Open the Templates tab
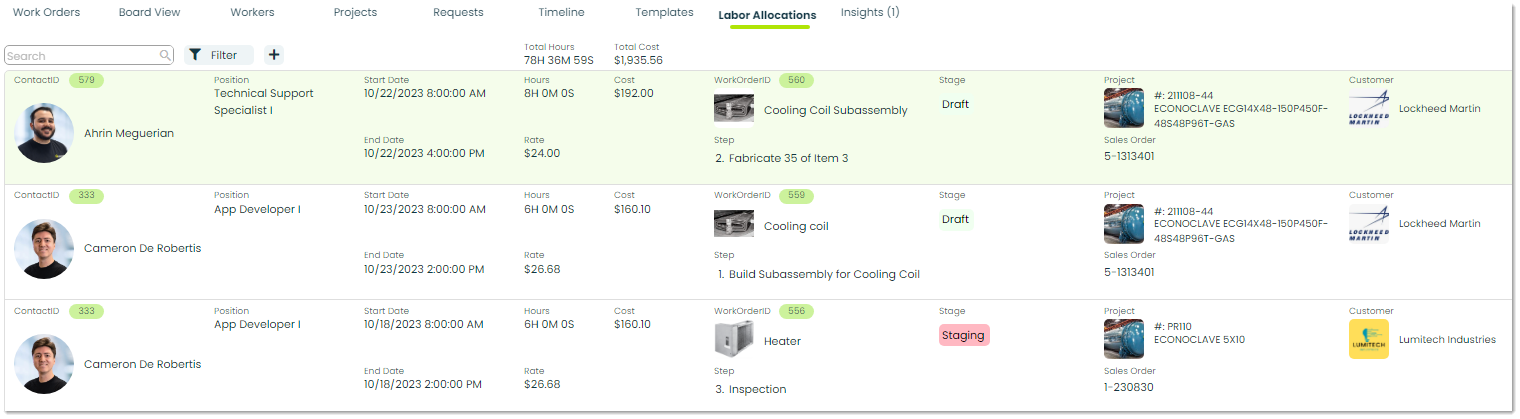Viewport: 1520px width, 419px height. click(664, 13)
